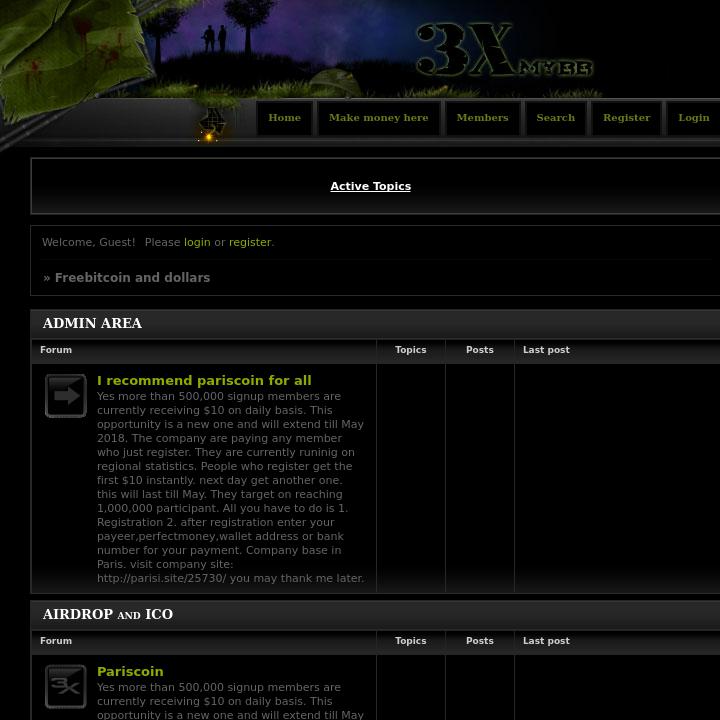The width and height of the screenshot is (720, 720).
Task: Open forum 'I recommend pariscoin for all'
Action: click(204, 380)
